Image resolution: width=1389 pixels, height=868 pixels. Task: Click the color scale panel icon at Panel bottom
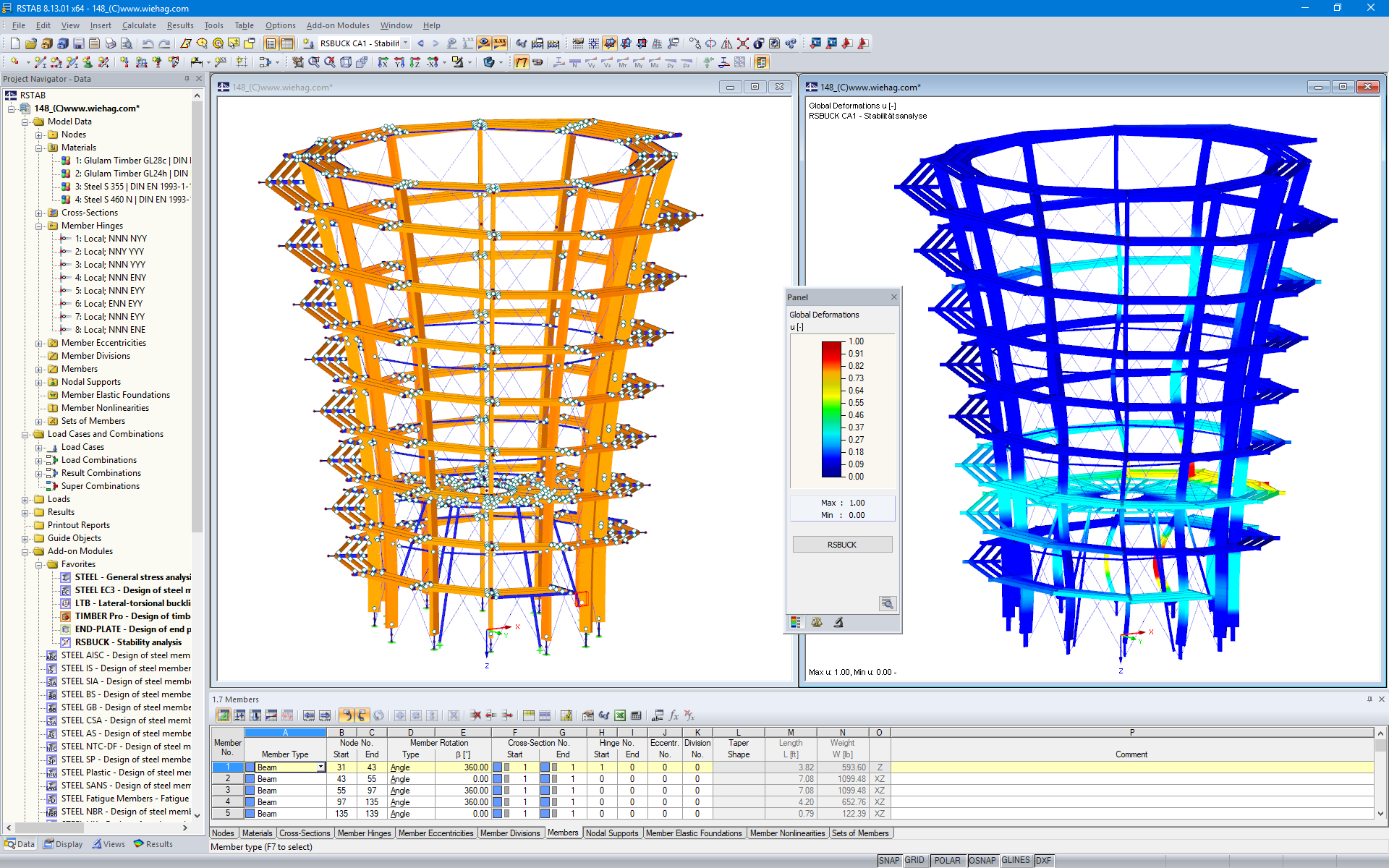tap(795, 622)
